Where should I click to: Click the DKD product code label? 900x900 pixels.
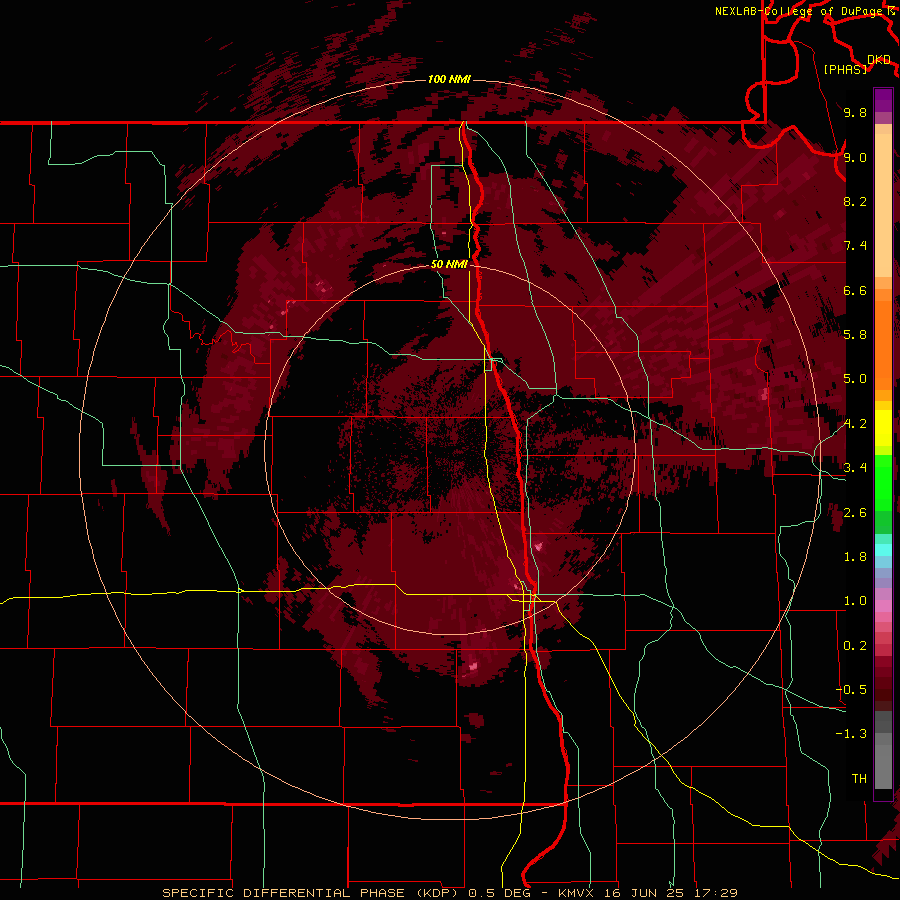coord(879,60)
